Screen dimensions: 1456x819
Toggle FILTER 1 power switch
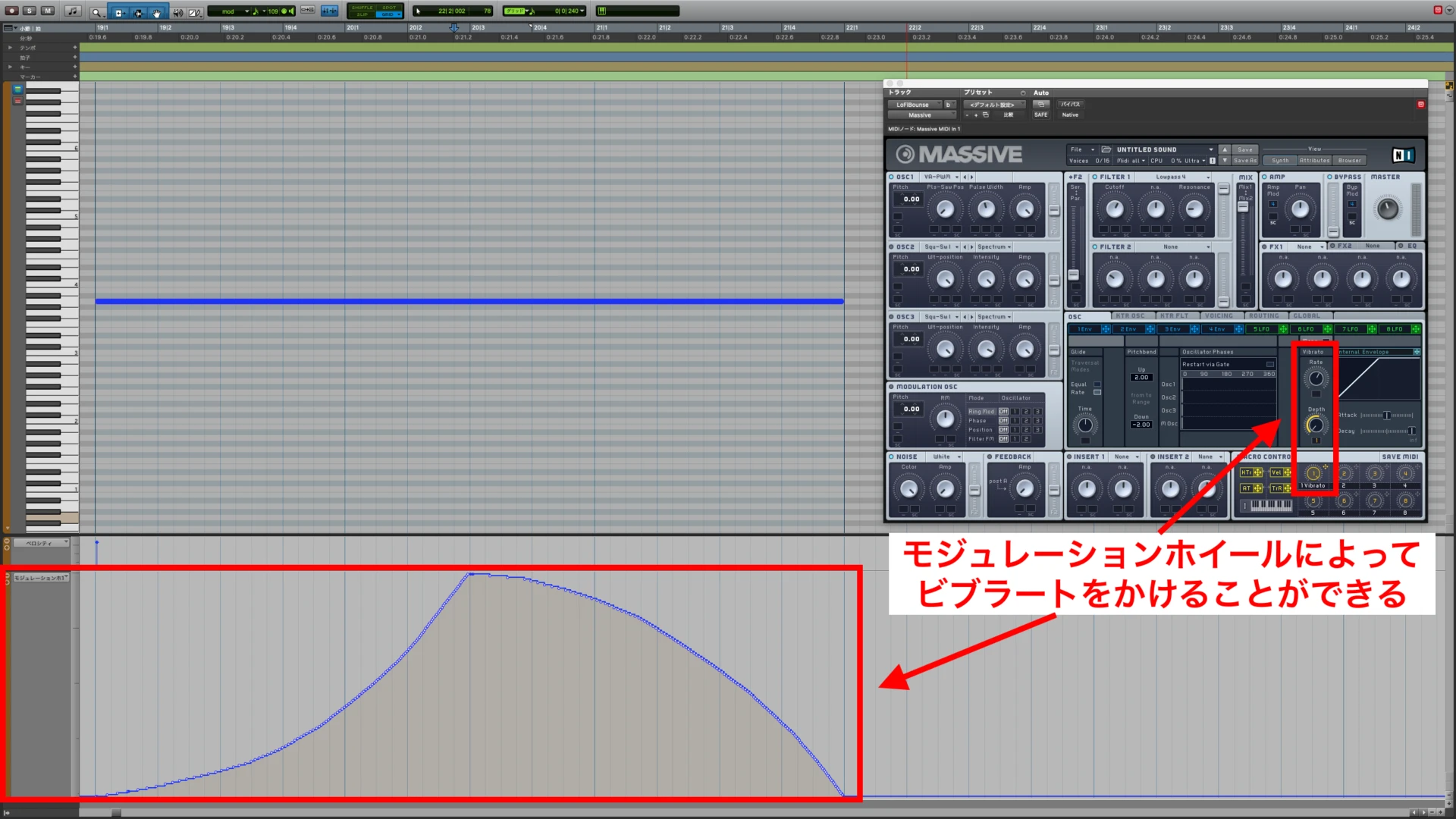click(1095, 177)
